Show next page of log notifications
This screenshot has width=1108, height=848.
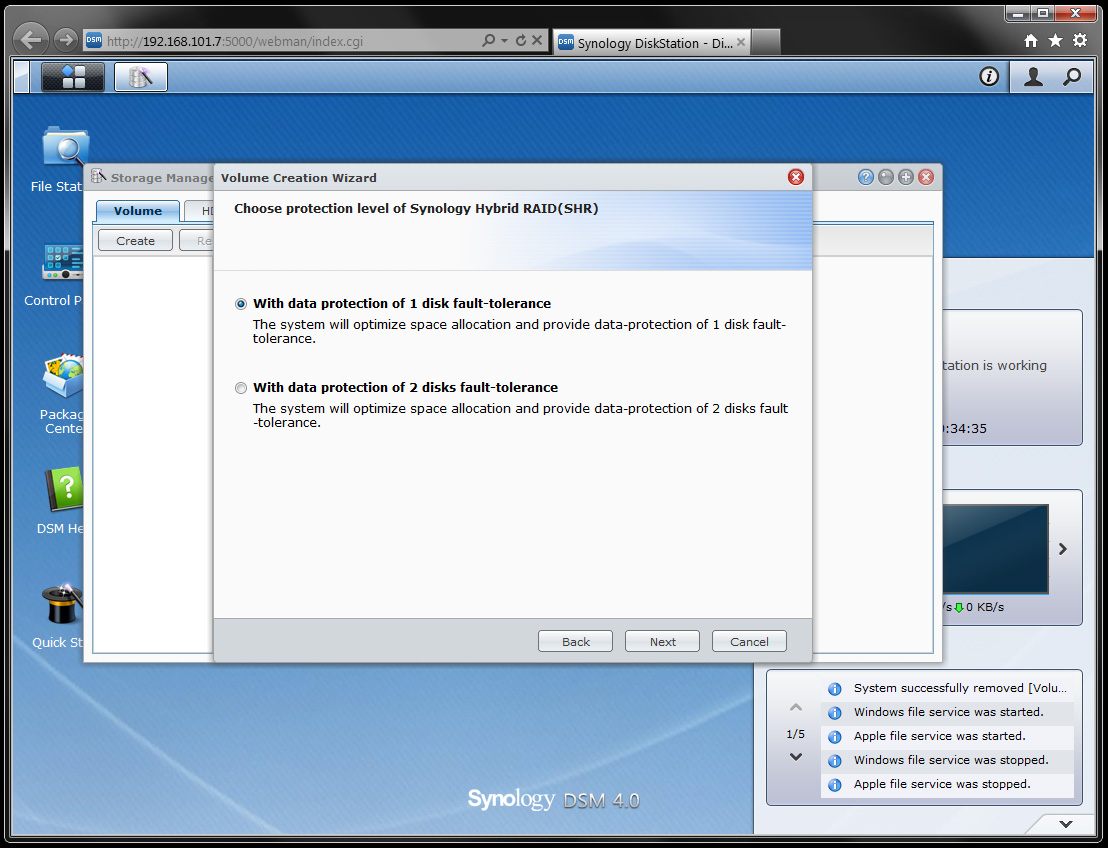(x=796, y=757)
